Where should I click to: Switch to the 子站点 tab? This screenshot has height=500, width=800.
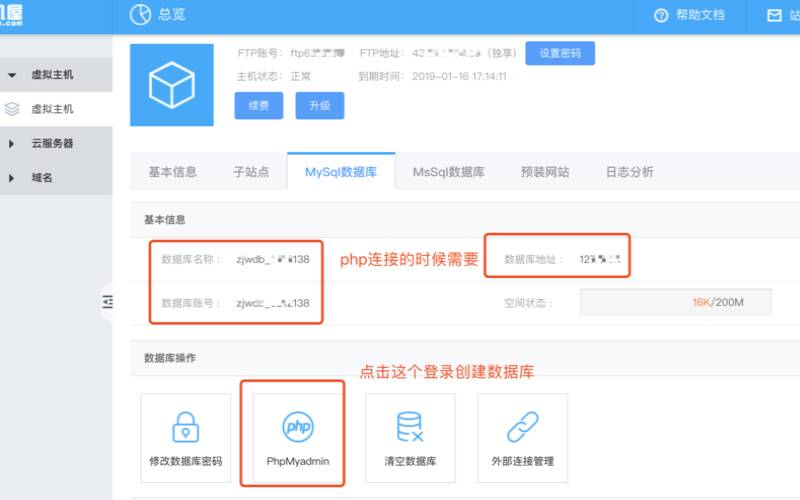tap(251, 172)
